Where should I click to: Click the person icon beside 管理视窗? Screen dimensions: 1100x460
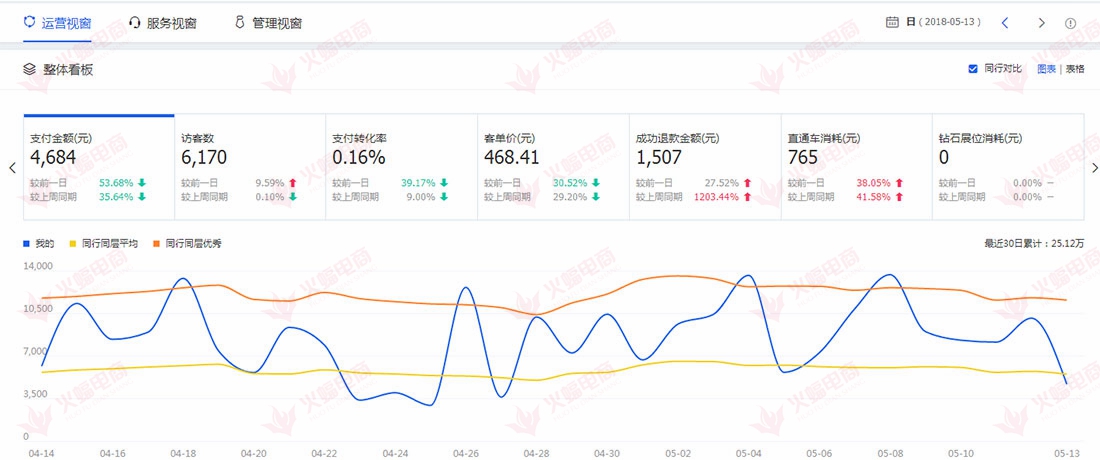[239, 22]
